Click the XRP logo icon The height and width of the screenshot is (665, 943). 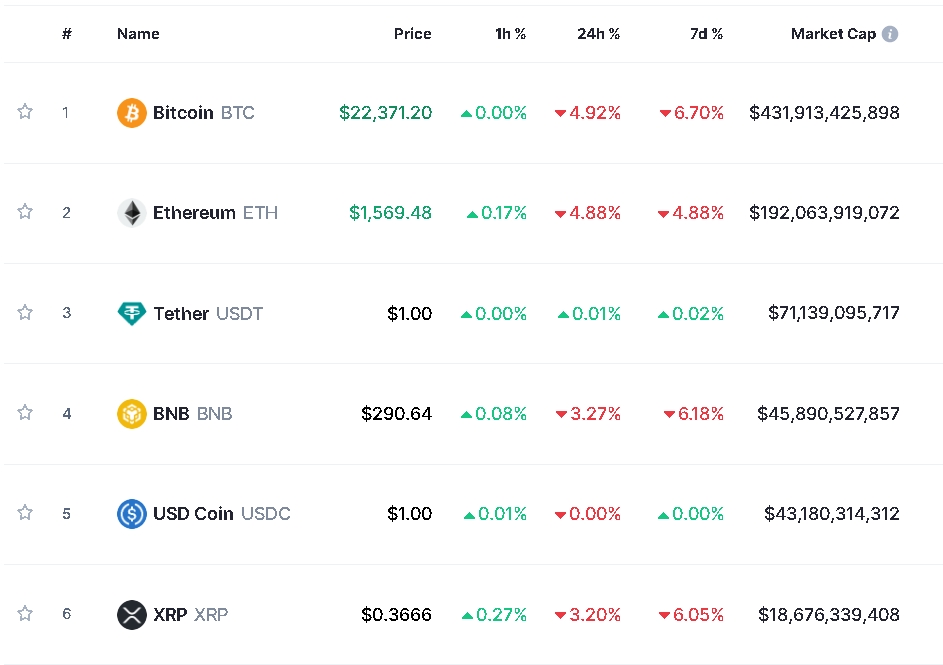131,614
